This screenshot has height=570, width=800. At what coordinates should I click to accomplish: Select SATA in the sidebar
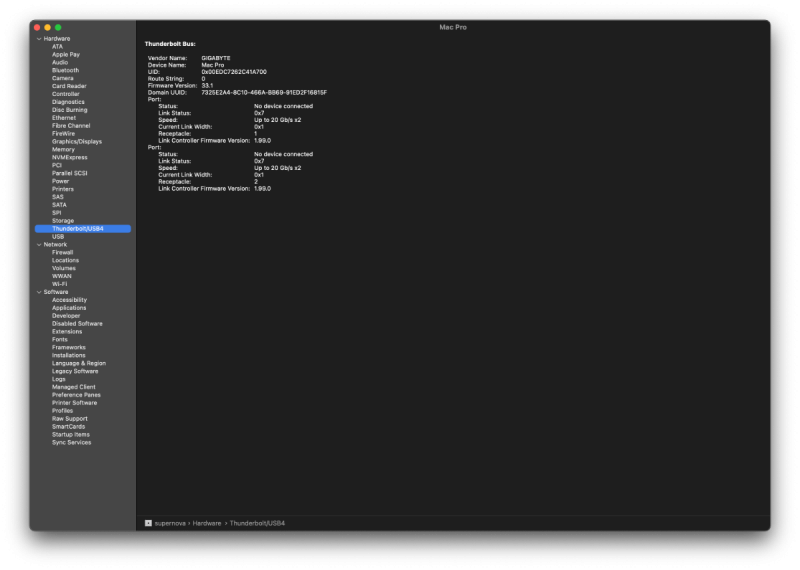pos(59,205)
